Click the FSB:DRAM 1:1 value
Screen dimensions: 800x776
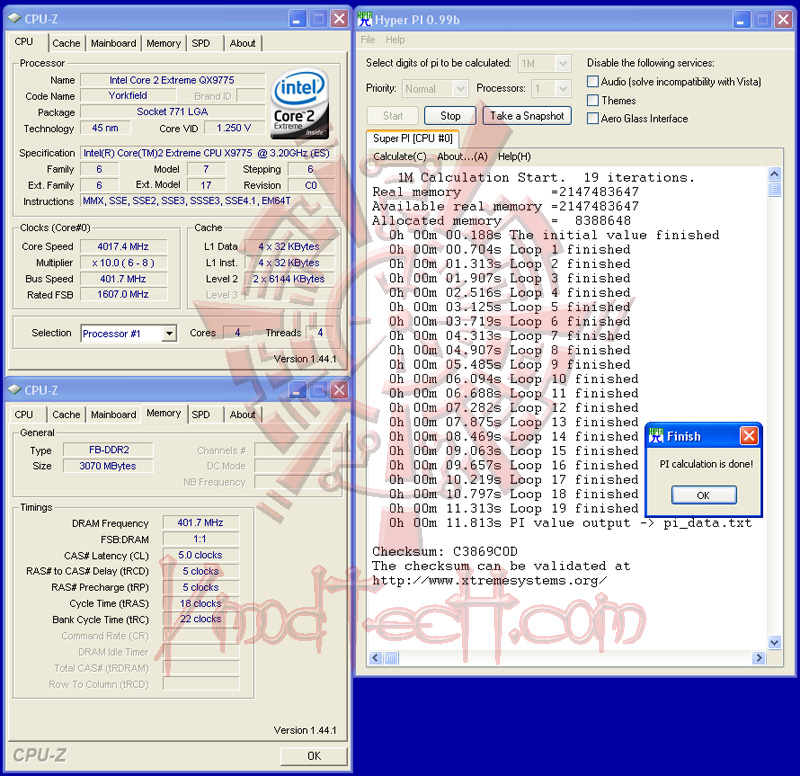click(201, 539)
